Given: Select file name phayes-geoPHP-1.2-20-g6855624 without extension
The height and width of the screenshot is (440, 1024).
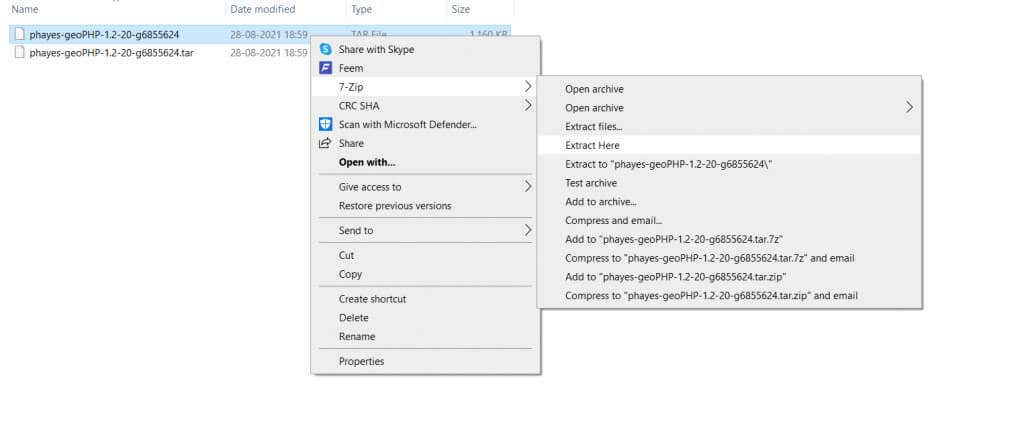Looking at the screenshot, I should click(x=104, y=35).
